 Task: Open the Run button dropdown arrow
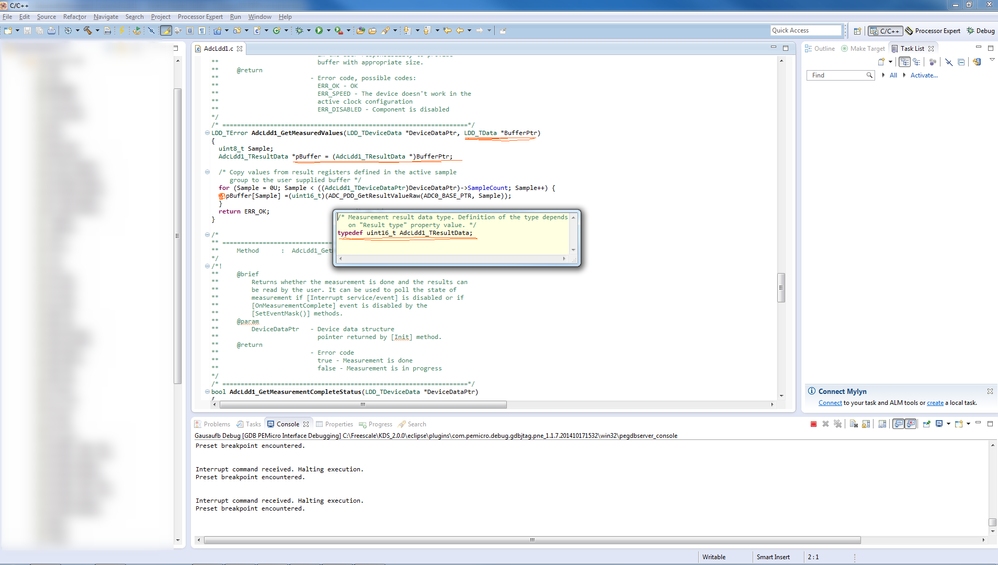pyautogui.click(x=328, y=31)
